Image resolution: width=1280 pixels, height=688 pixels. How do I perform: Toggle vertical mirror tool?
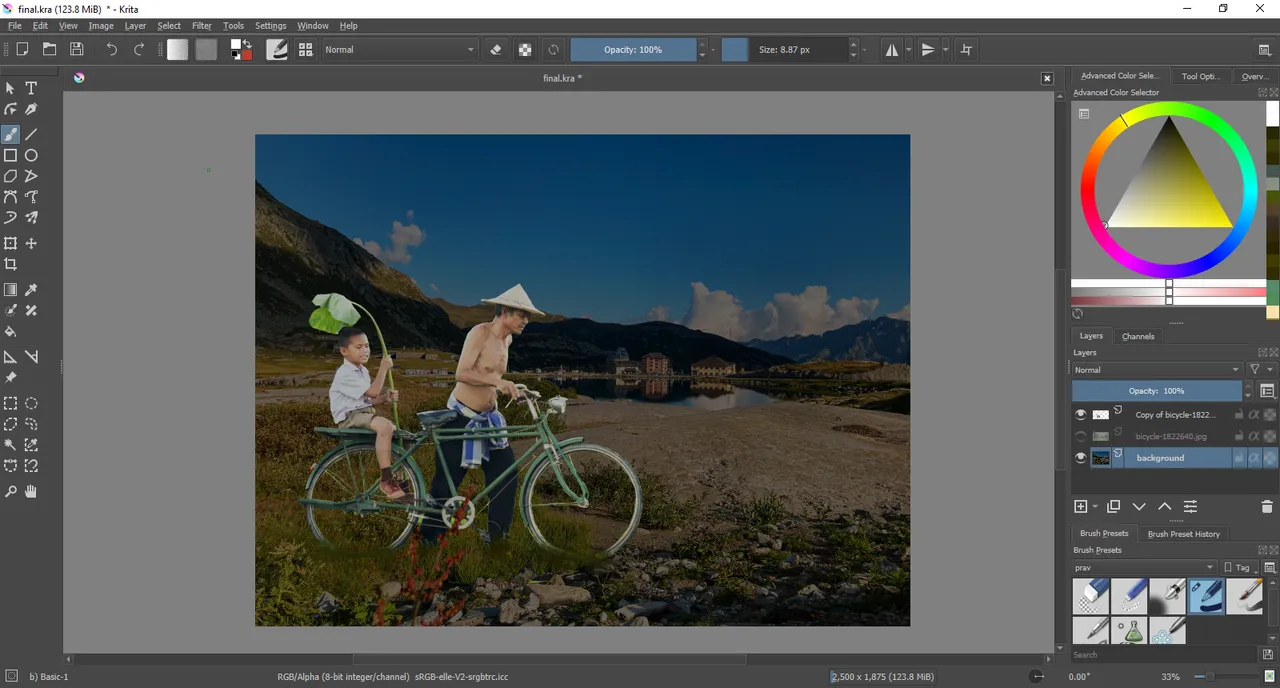[928, 49]
